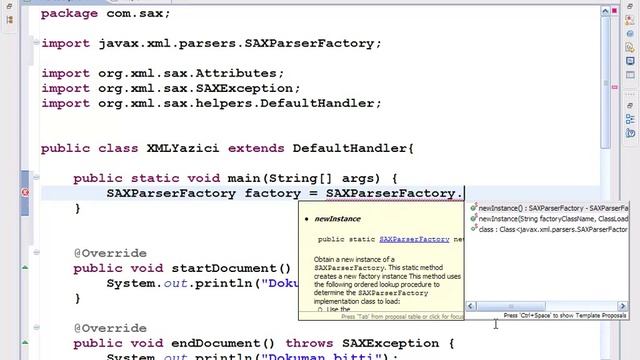Click override marker next to startDocument method
The height and width of the screenshot is (360, 640).
(x=25, y=267)
